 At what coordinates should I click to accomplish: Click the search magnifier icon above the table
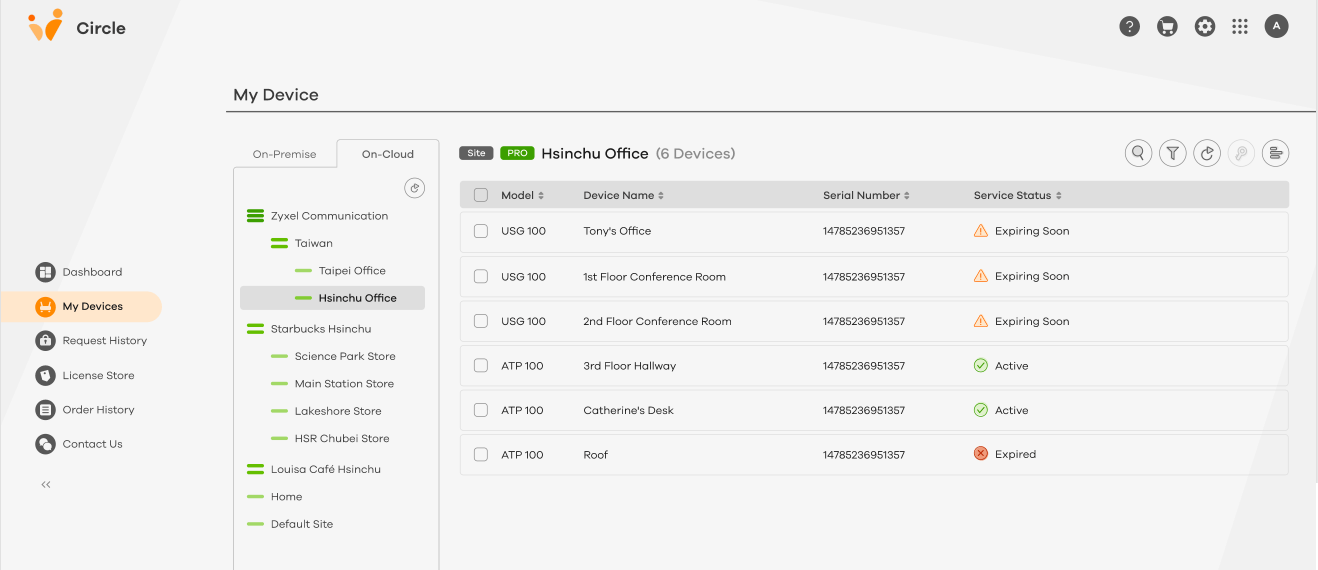click(1138, 153)
